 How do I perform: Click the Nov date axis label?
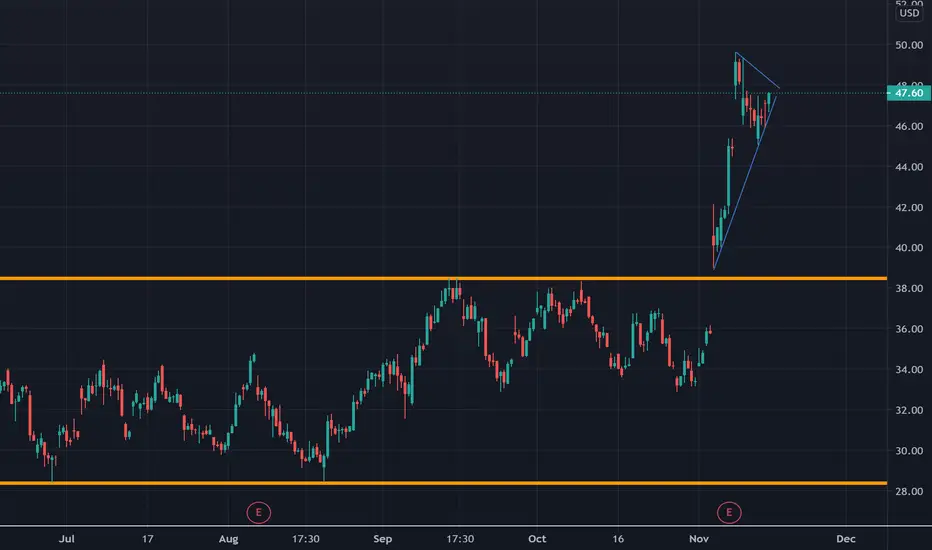tap(699, 539)
